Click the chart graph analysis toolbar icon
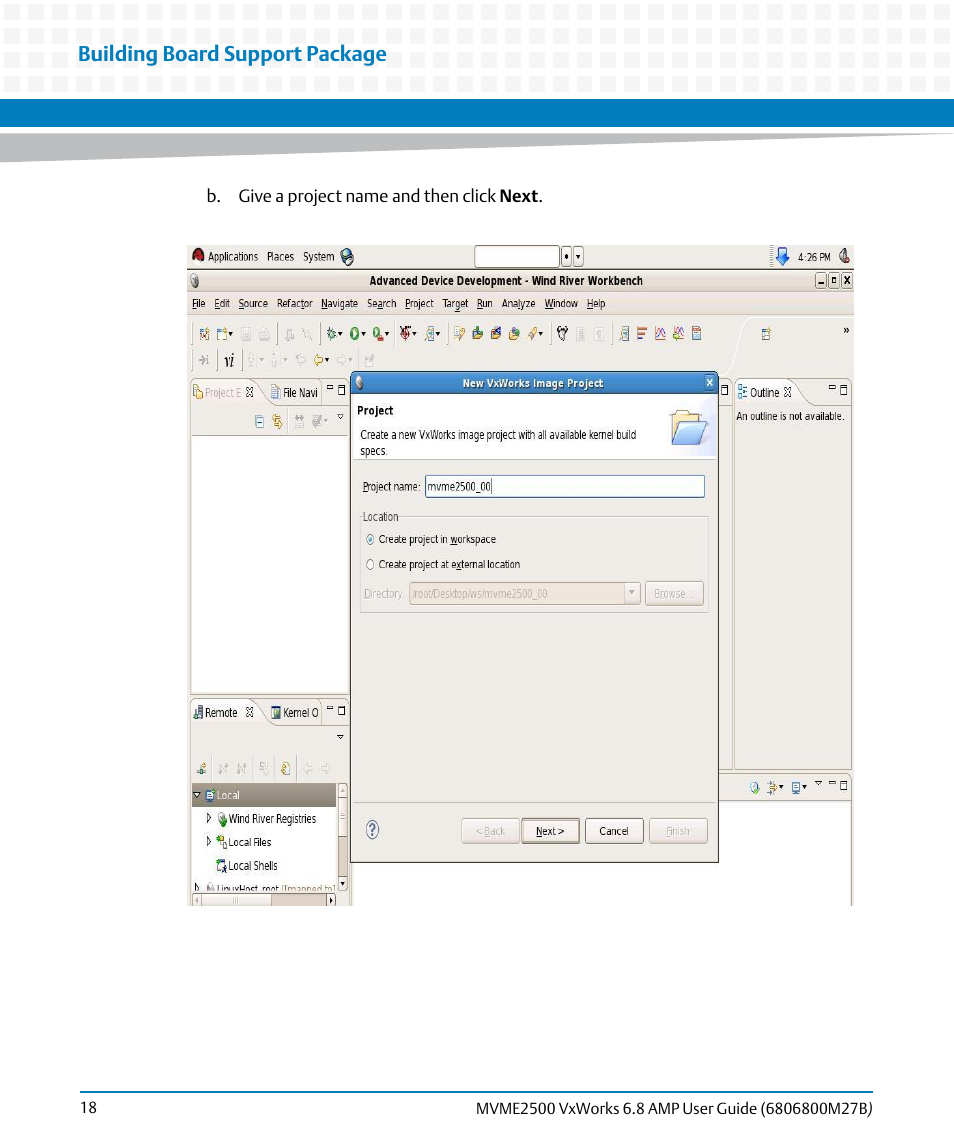This screenshot has width=954, height=1145. tap(660, 334)
